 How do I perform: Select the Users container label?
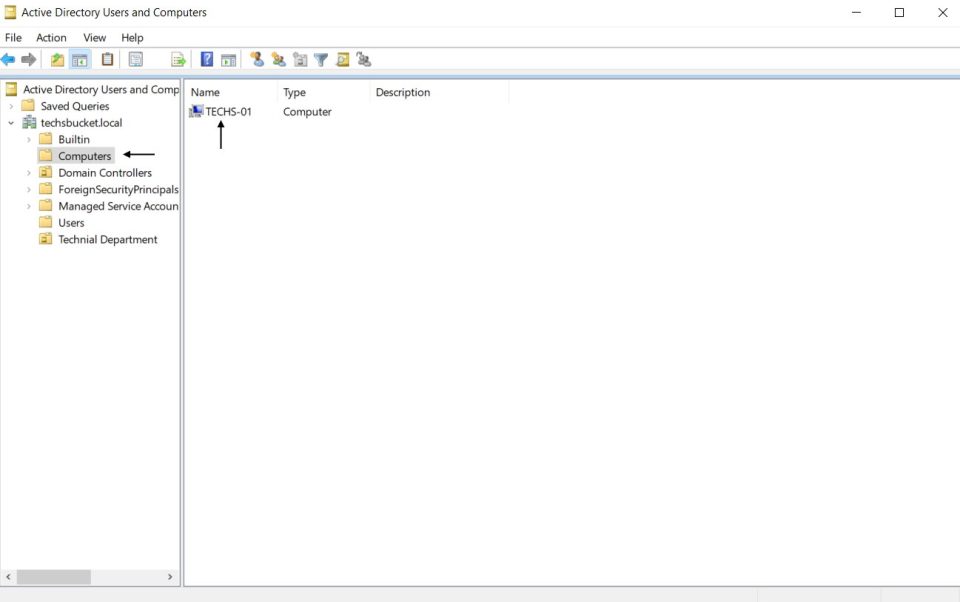71,223
